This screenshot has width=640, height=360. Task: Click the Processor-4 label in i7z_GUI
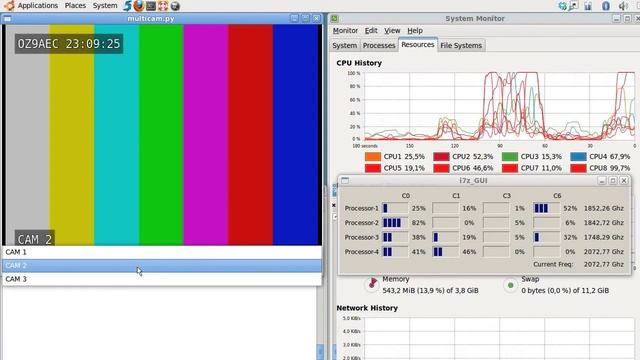pyautogui.click(x=362, y=252)
